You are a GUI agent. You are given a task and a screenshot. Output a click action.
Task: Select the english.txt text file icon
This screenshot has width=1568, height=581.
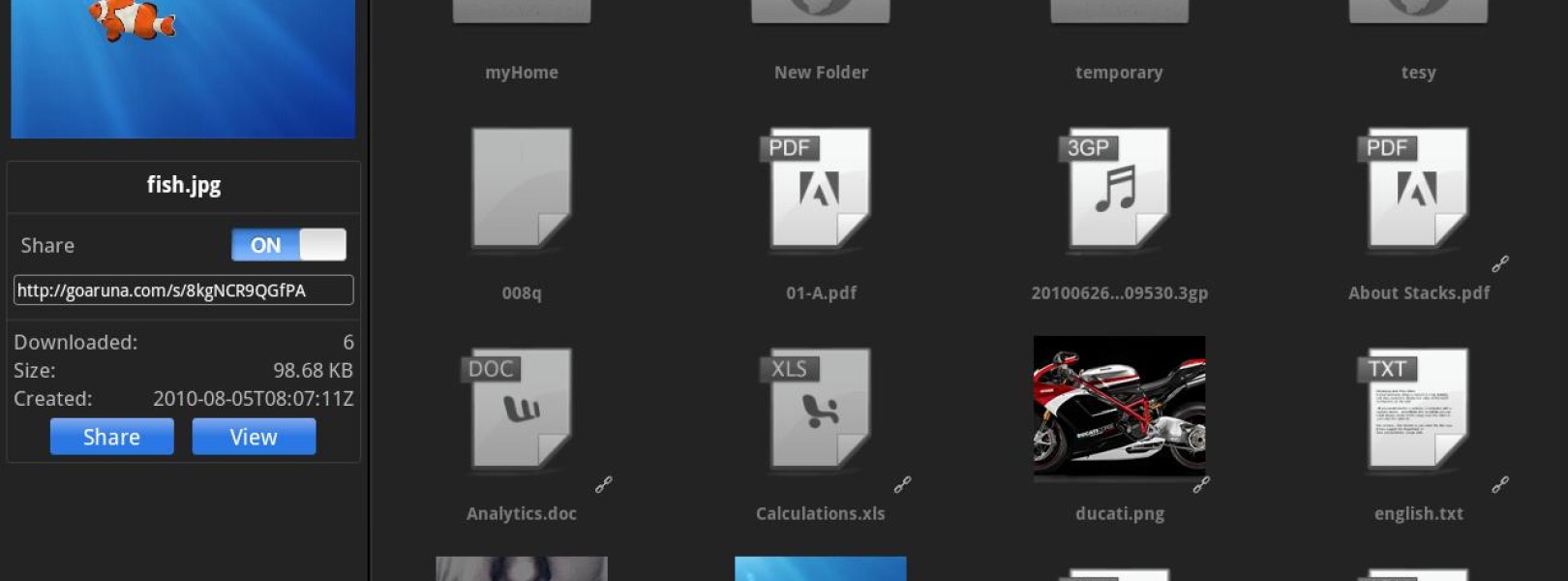[1418, 409]
